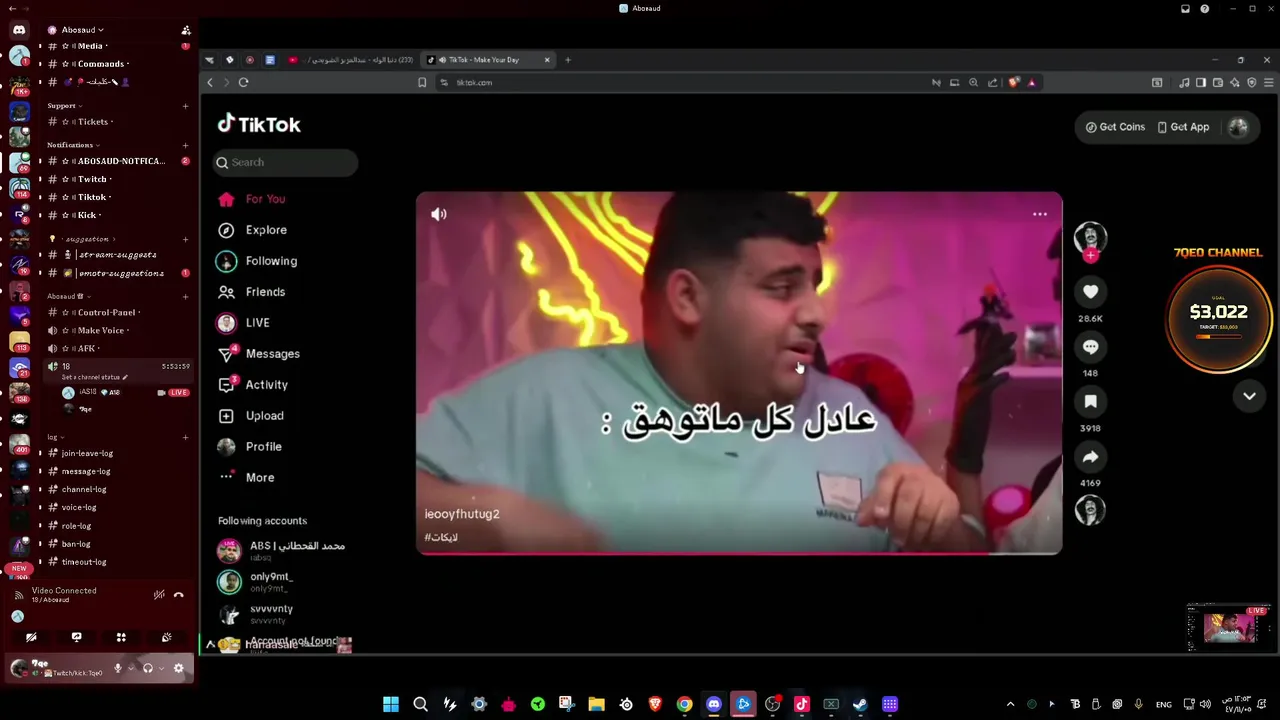Open Brave Leo AI sparkle icon
This screenshot has height=720, width=1280.
[1235, 83]
